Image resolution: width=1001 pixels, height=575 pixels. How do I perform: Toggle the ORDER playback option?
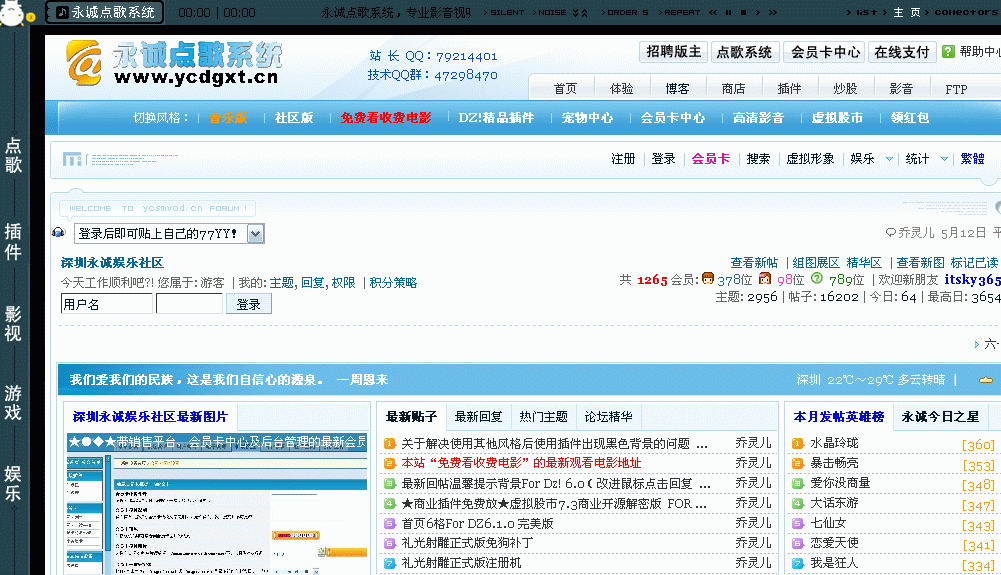click(x=628, y=13)
